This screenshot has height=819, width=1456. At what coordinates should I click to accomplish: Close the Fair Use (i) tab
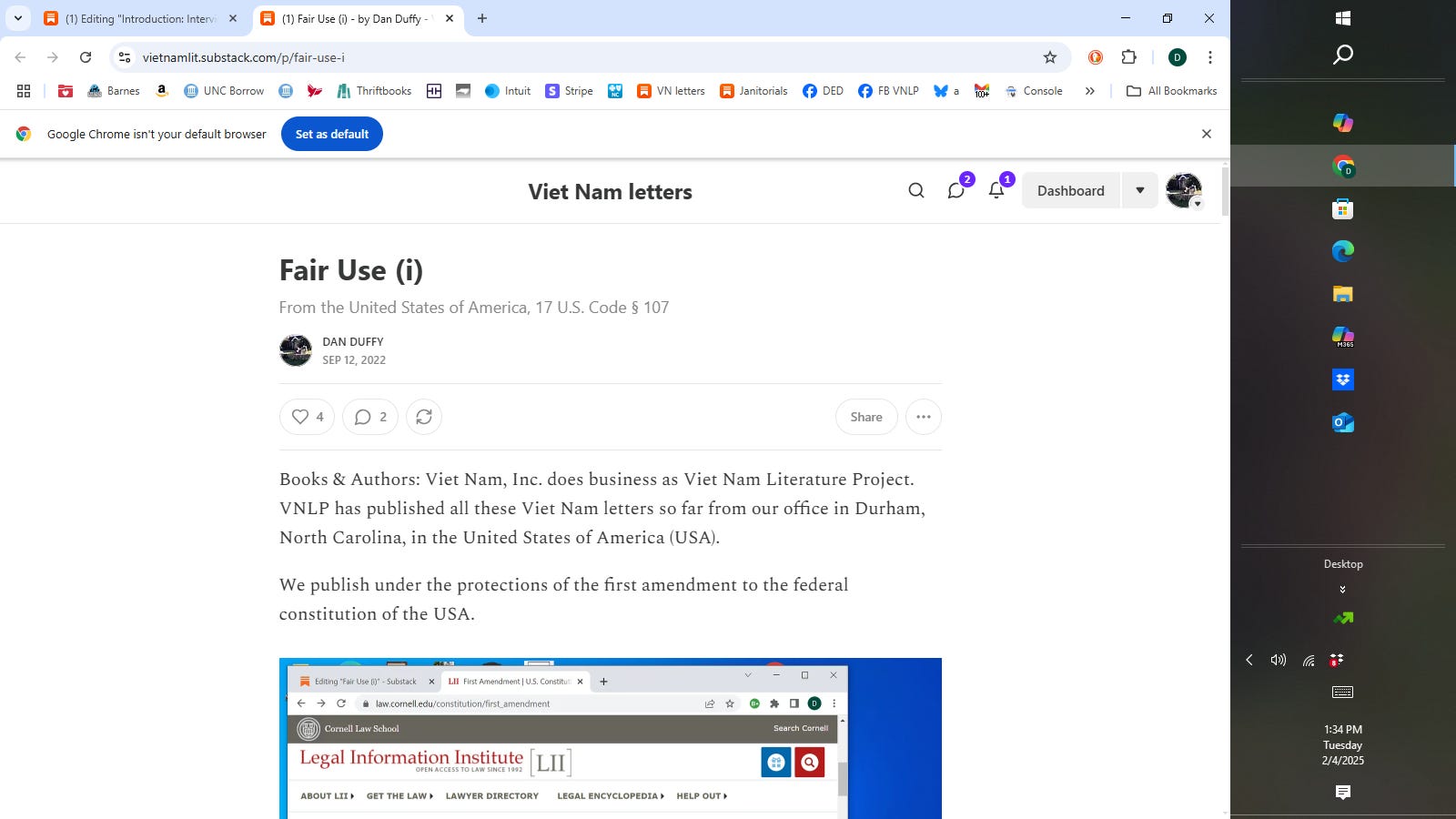[x=450, y=18]
